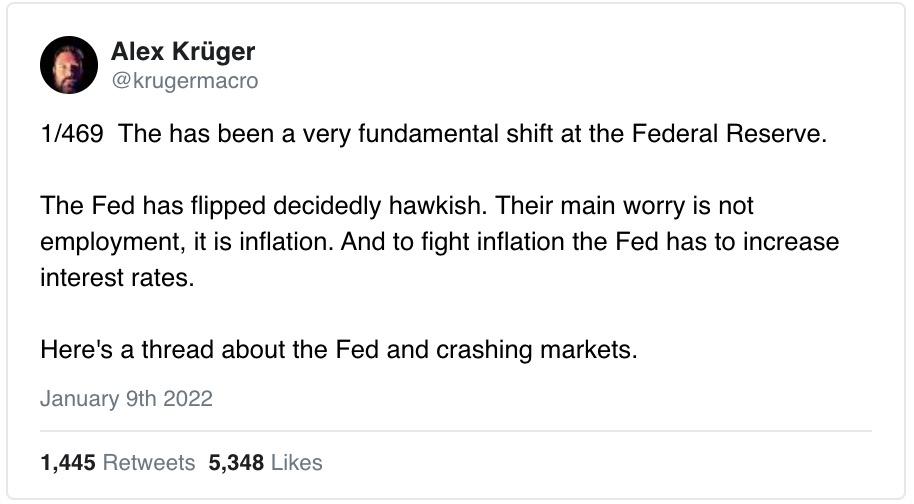View the Retweets label list
Screen dimensions: 914x504
(149, 462)
